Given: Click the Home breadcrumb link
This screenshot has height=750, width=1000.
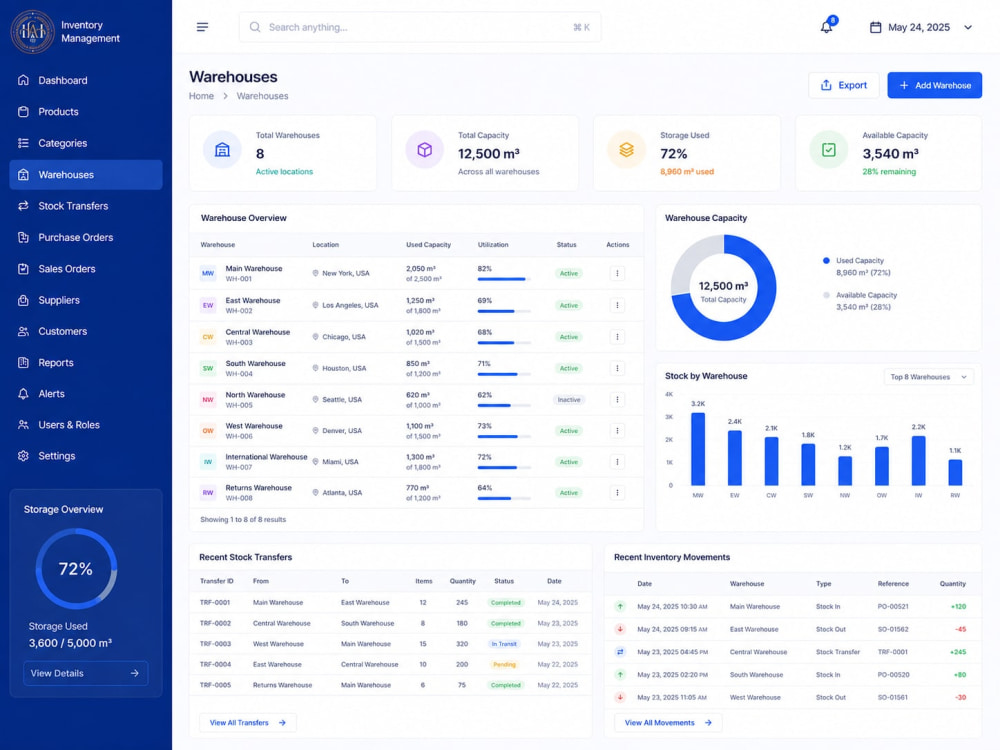Looking at the screenshot, I should (x=202, y=96).
